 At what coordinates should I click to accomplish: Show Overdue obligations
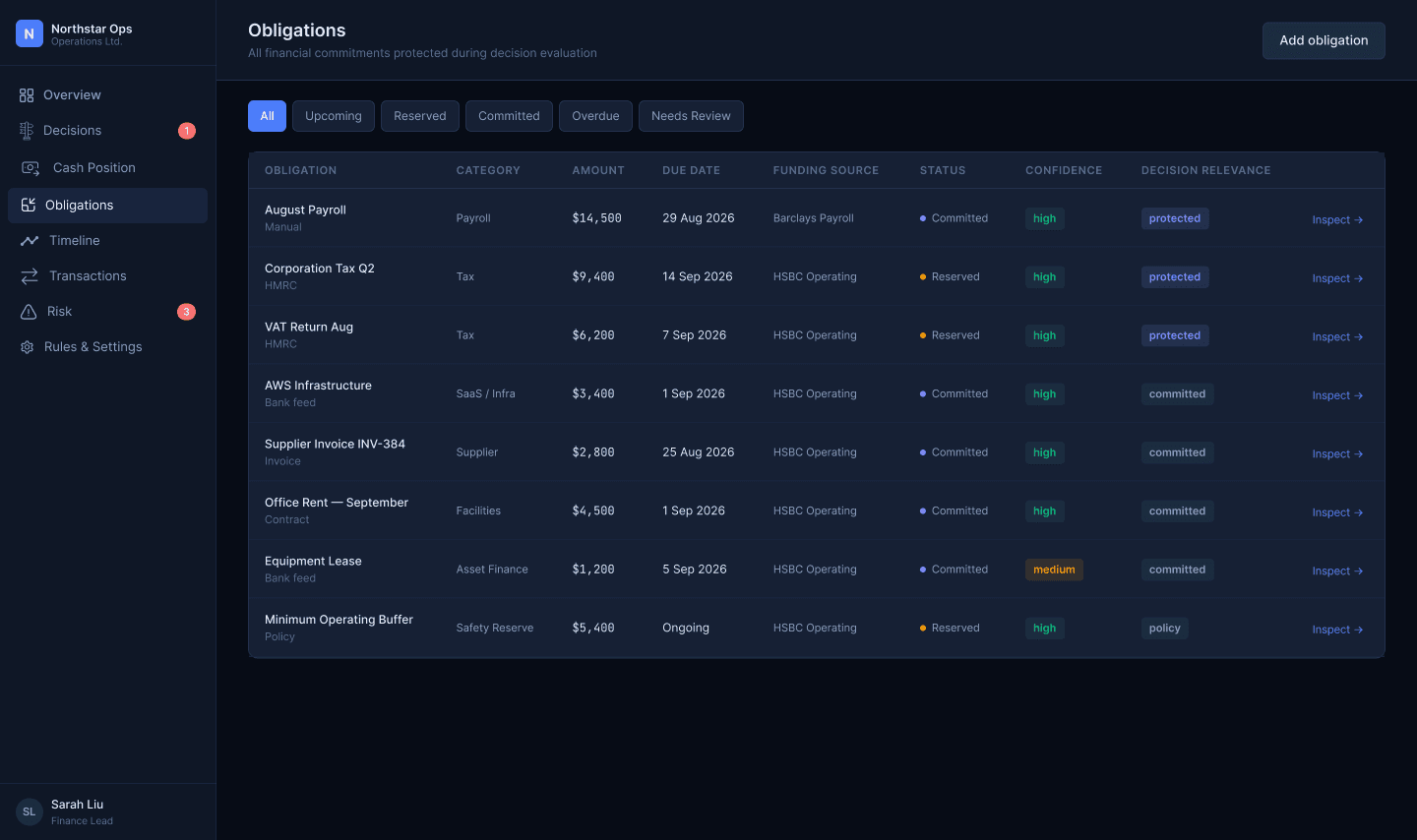tap(595, 116)
